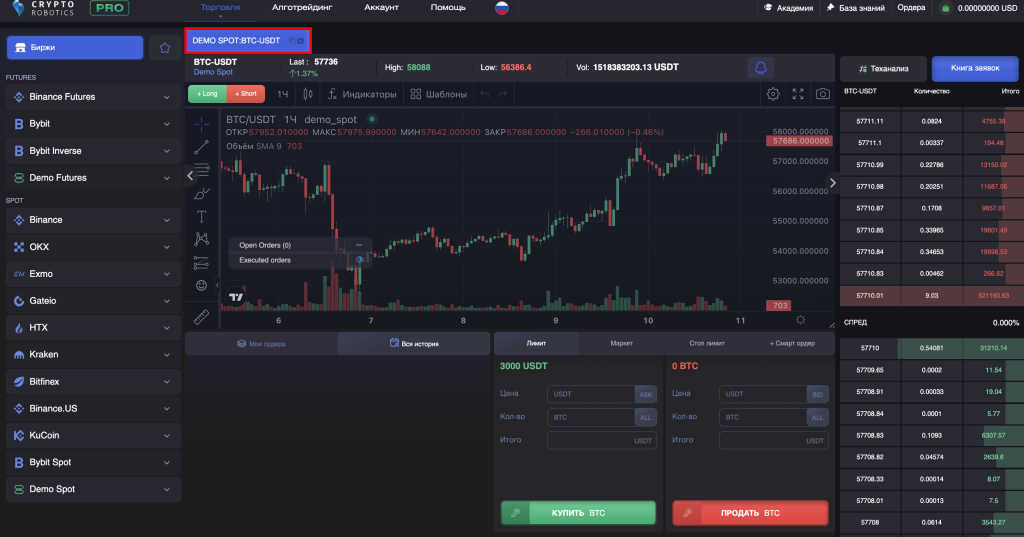Collapse the chart with left arrow handle
The height and width of the screenshot is (537, 1024).
pyautogui.click(x=190, y=175)
